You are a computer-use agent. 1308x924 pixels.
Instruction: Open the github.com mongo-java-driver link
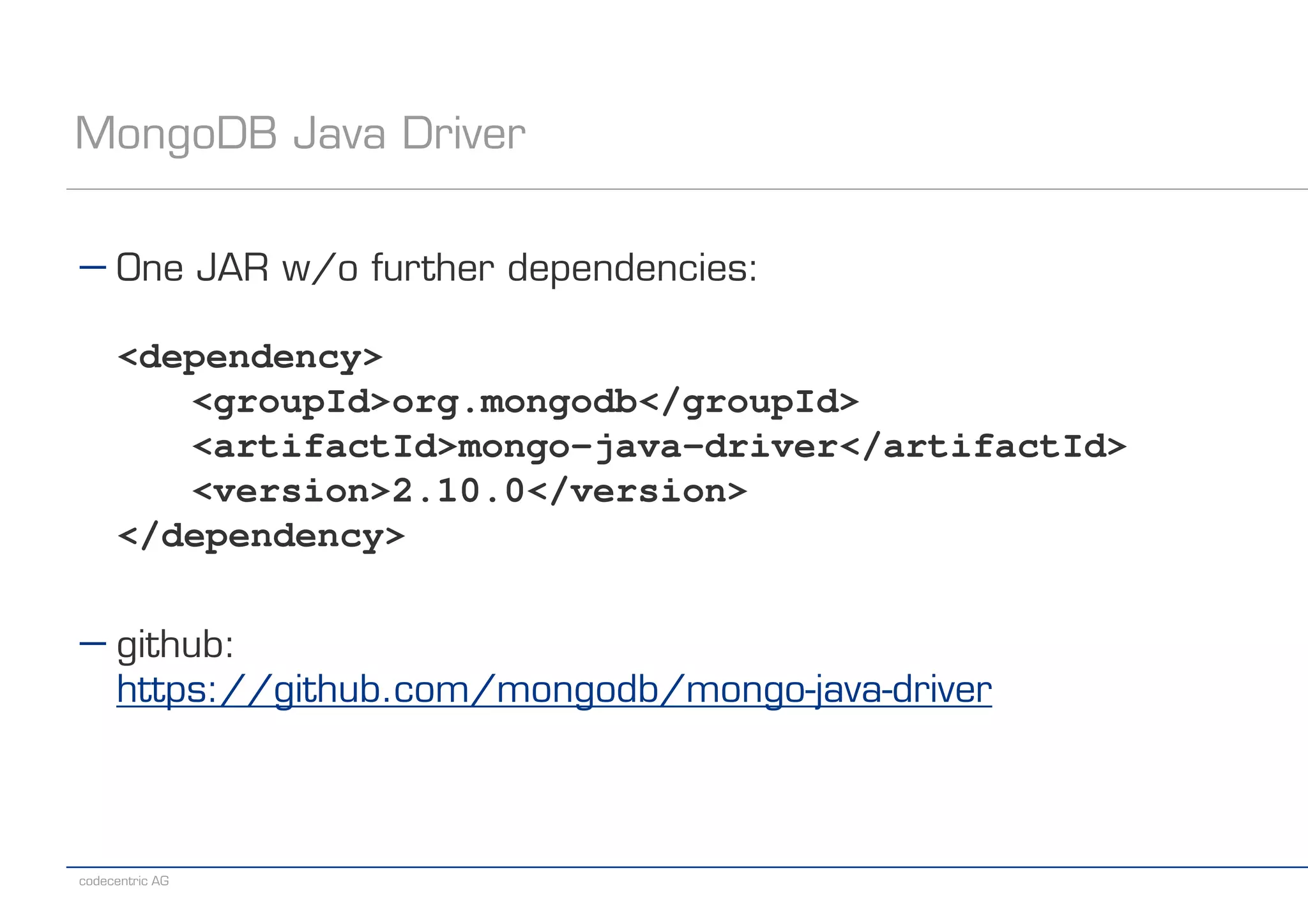pos(554,690)
